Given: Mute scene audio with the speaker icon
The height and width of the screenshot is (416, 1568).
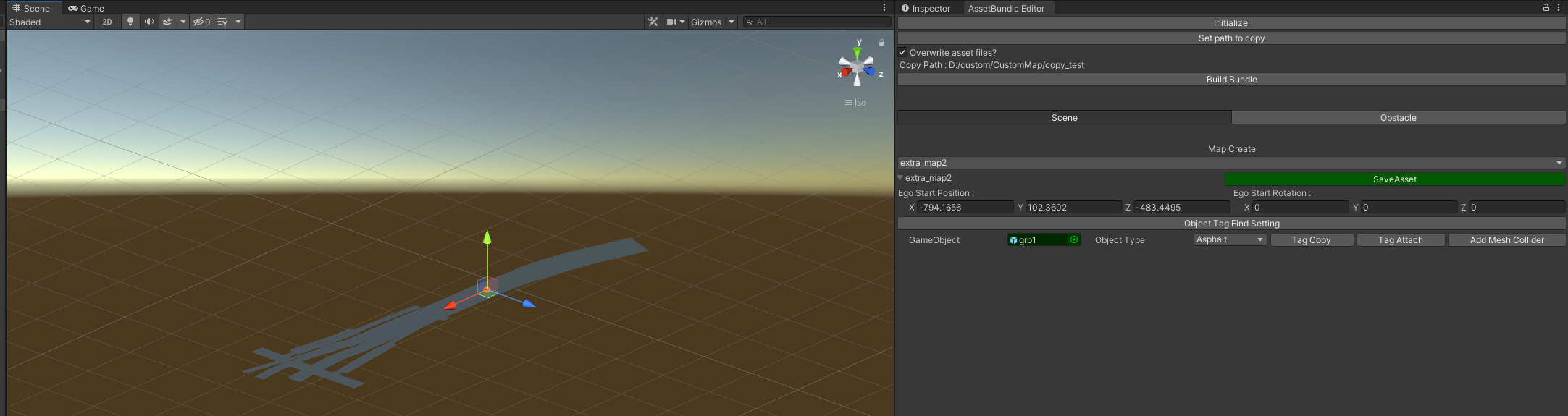Looking at the screenshot, I should pyautogui.click(x=149, y=22).
